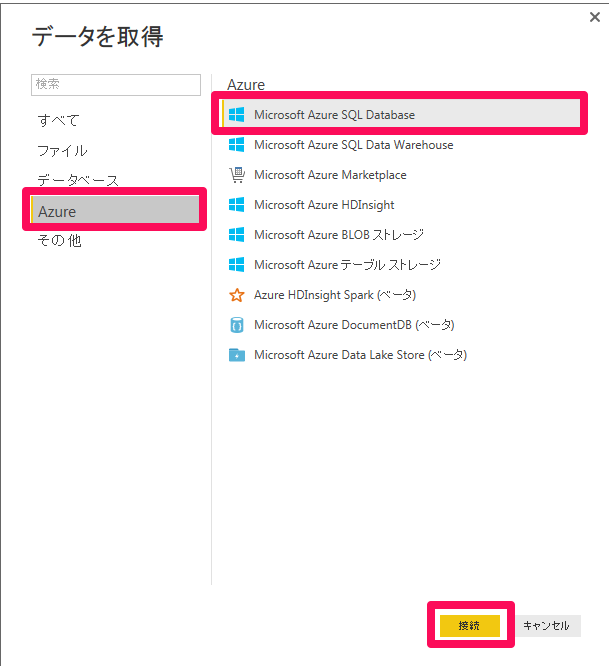Pick Microsoft Azure テーブル ストレージ text
609x666 pixels.
point(347,265)
